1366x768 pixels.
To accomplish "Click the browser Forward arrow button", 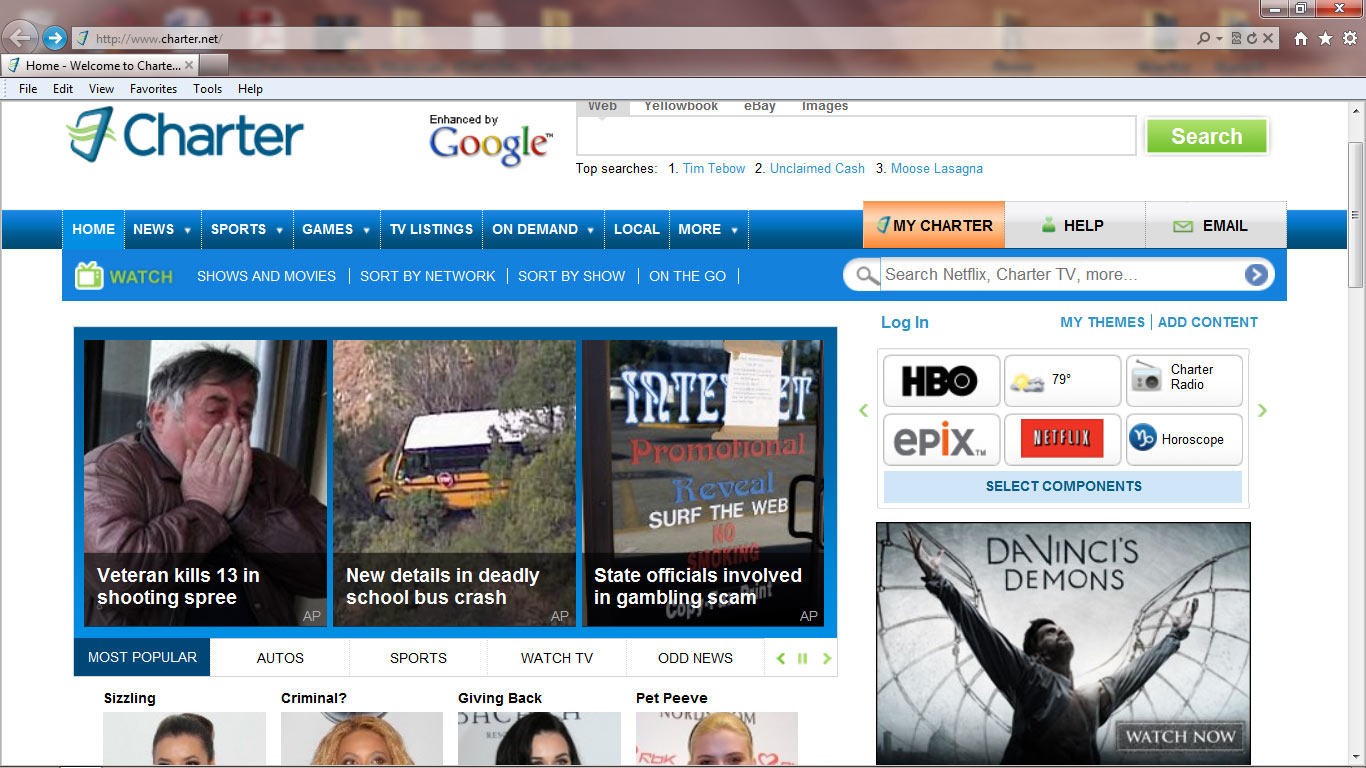I will coord(55,39).
